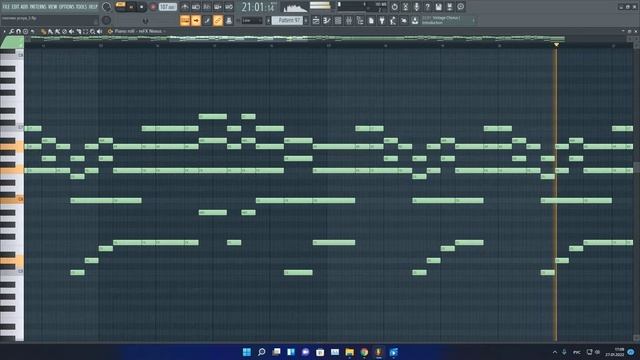Click the playhead marker on timeline
The image size is (640, 360).
(556, 44)
